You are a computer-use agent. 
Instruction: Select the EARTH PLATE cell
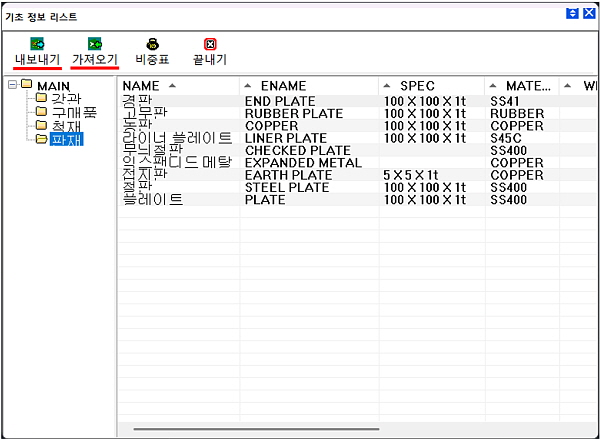tap(288, 175)
